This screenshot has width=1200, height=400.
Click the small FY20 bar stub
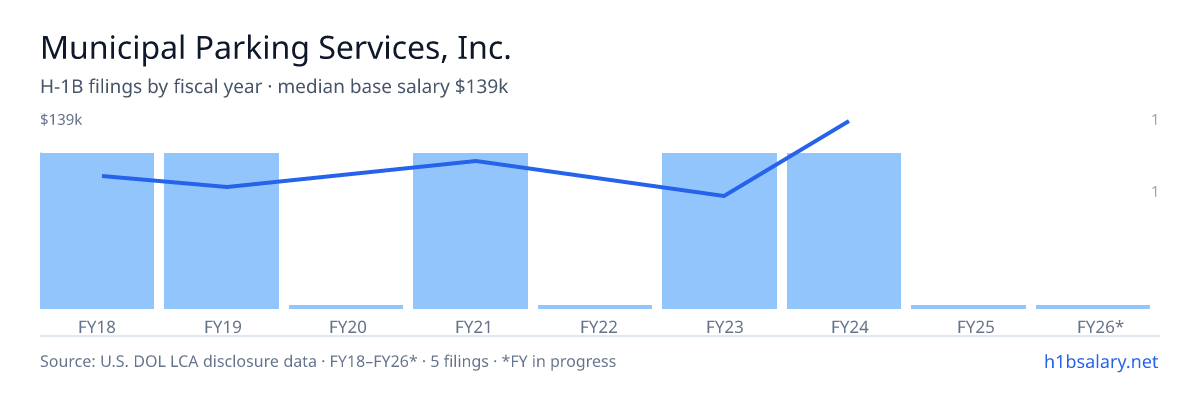click(x=346, y=307)
